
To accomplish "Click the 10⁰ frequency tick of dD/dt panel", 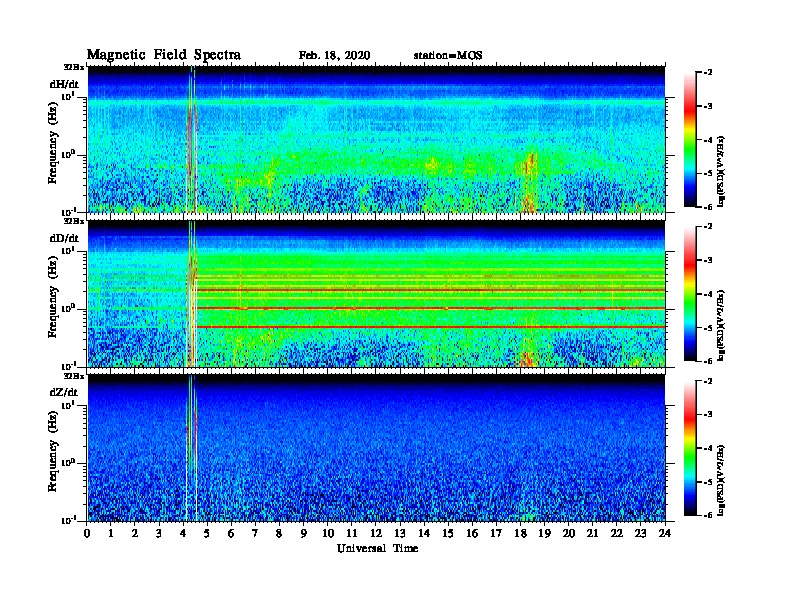I will [x=68, y=309].
